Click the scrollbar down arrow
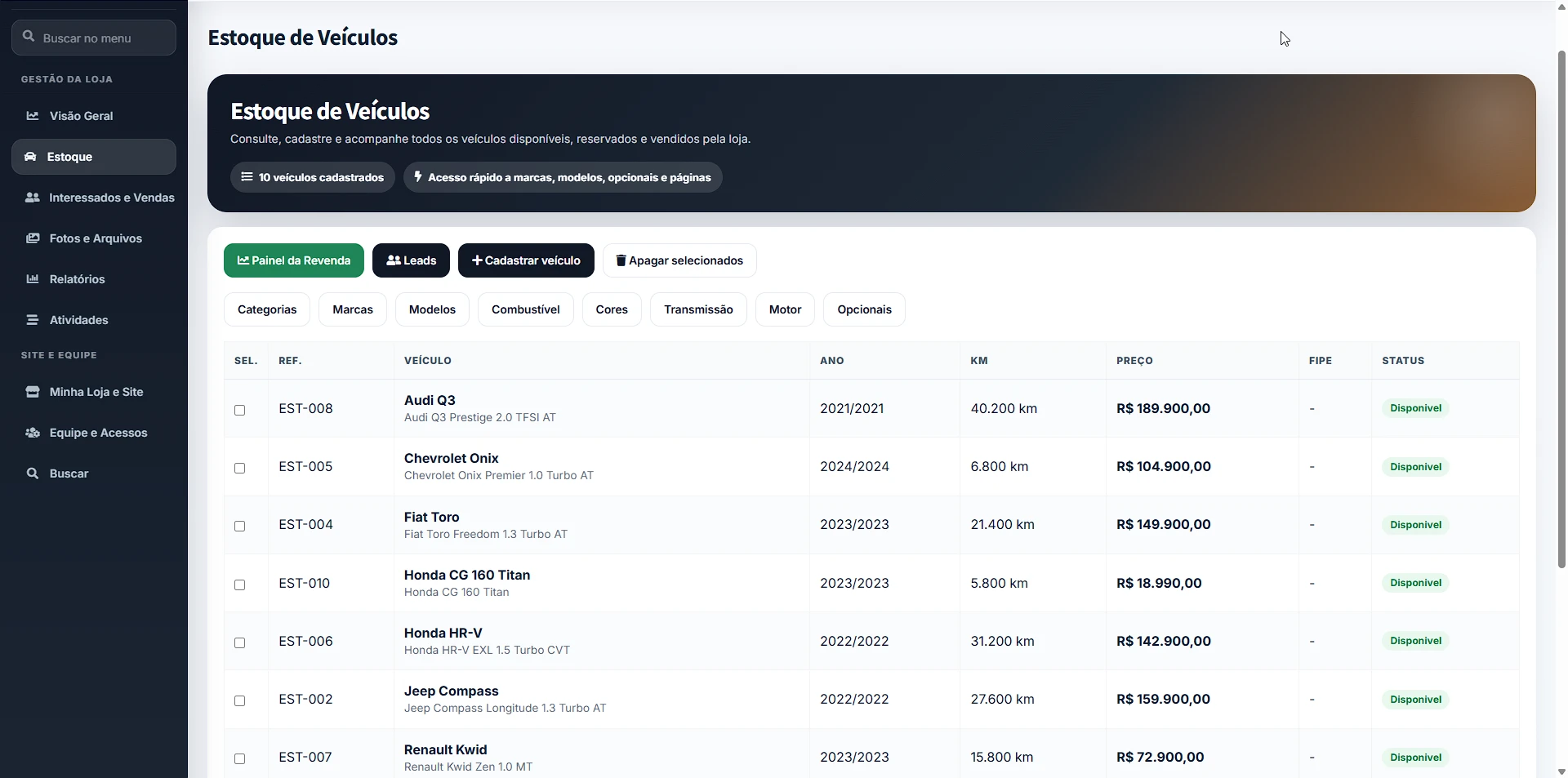The width and height of the screenshot is (1568, 778). (x=1561, y=771)
